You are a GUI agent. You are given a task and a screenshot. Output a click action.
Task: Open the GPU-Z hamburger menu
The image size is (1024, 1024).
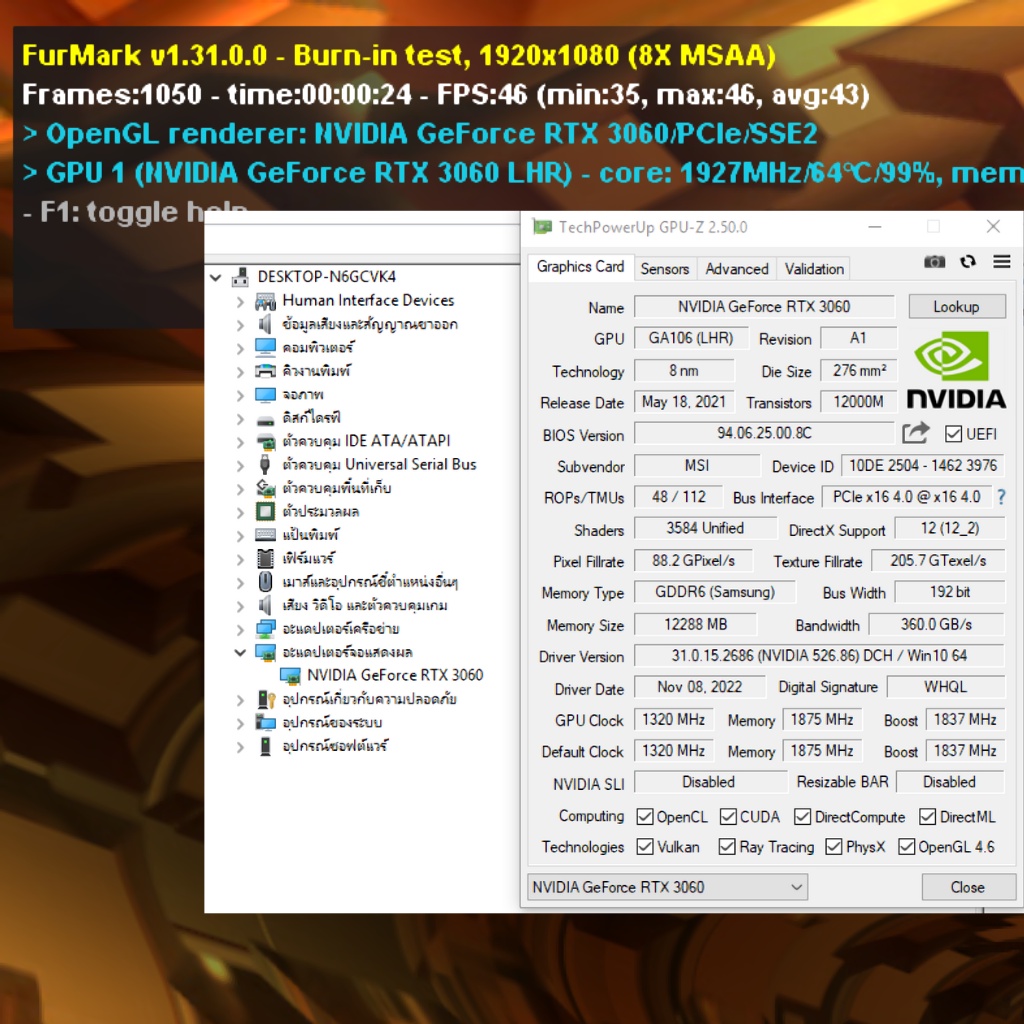[x=1001, y=262]
